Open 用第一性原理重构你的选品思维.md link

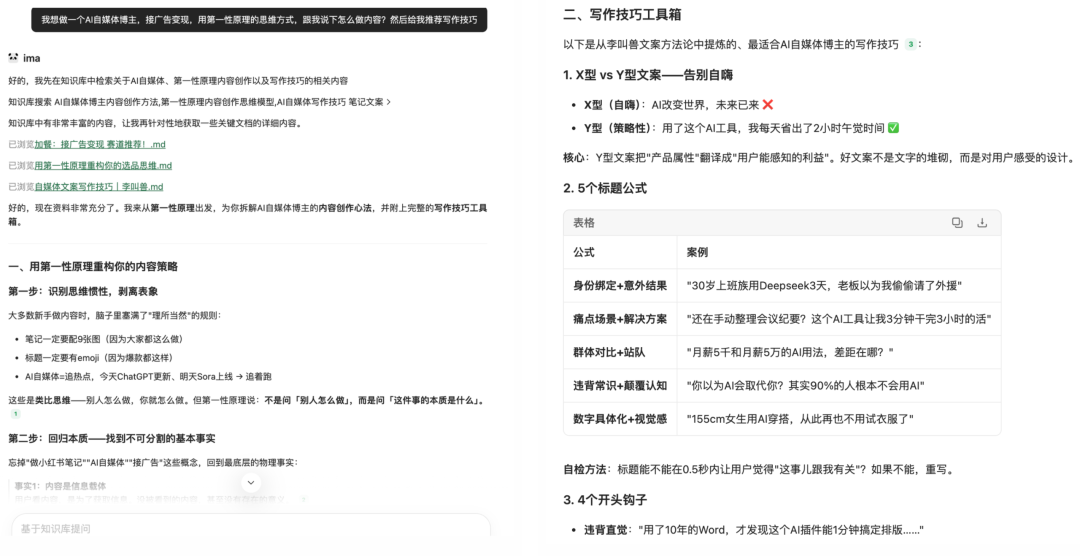click(103, 165)
